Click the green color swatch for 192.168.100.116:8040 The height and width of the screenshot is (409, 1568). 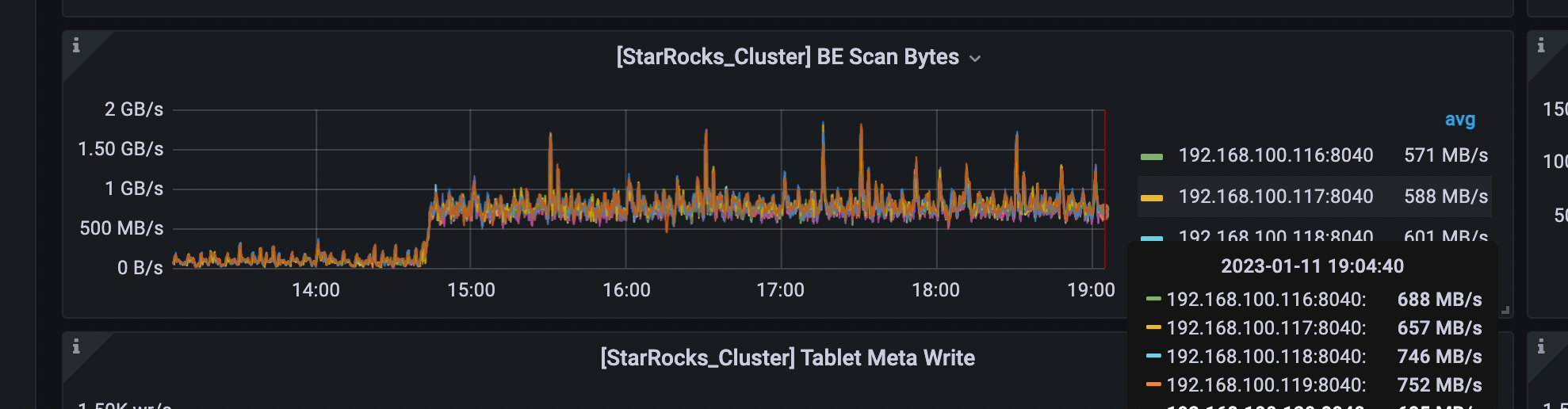[x=1151, y=157]
